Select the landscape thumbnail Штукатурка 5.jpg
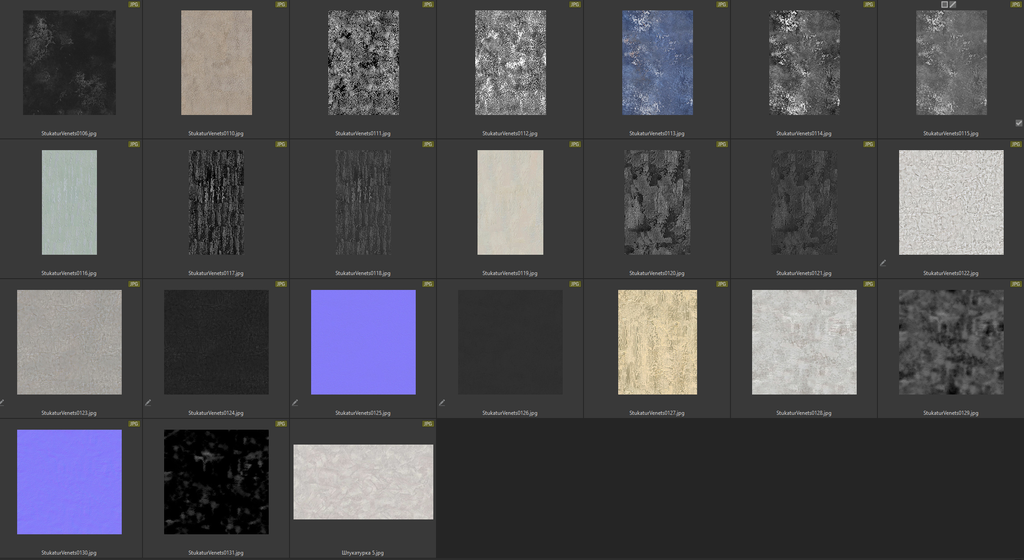Image resolution: width=1024 pixels, height=560 pixels. (363, 482)
